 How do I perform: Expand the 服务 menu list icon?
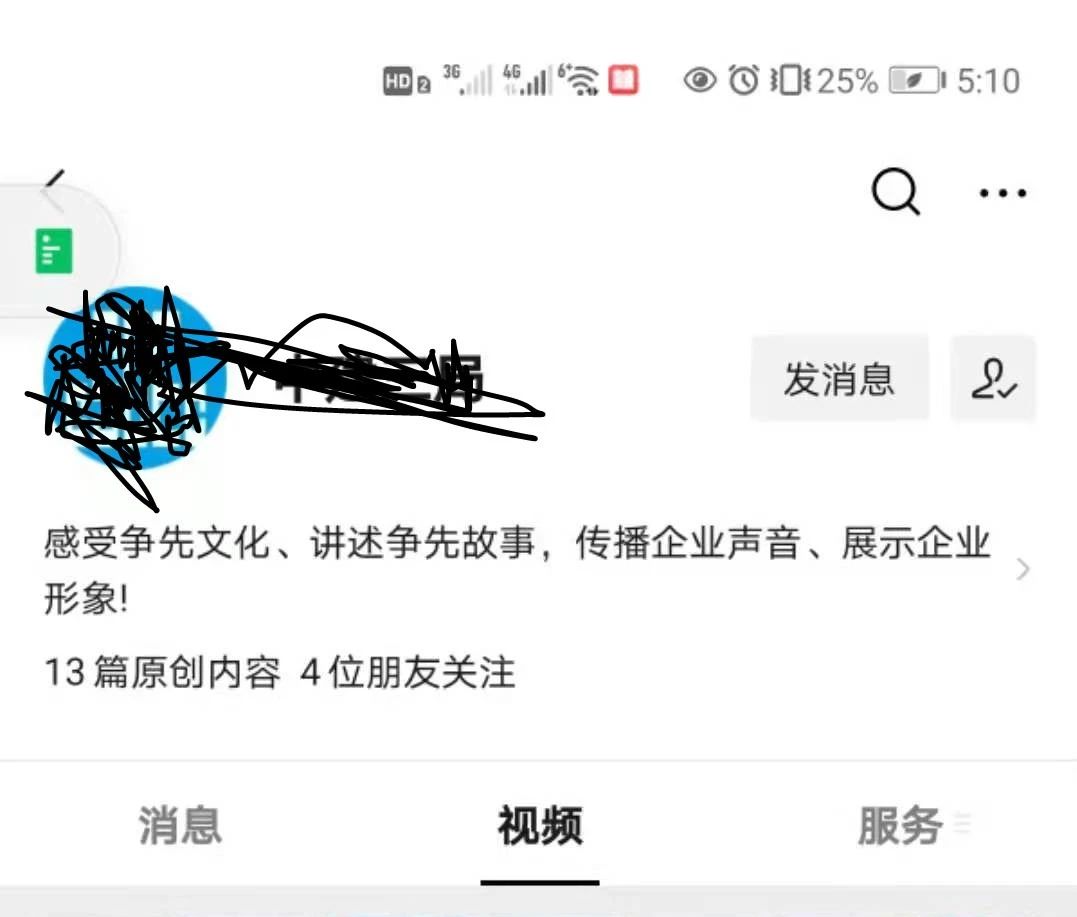pos(963,823)
